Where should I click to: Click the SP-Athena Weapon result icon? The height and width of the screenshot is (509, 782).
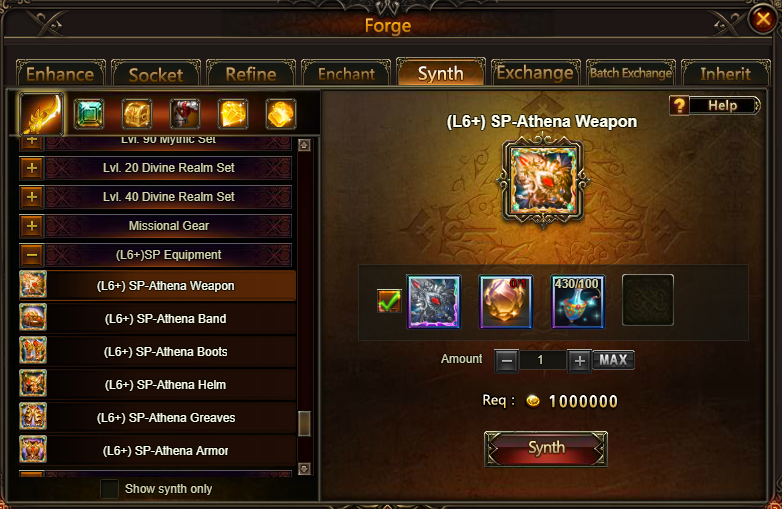543,181
